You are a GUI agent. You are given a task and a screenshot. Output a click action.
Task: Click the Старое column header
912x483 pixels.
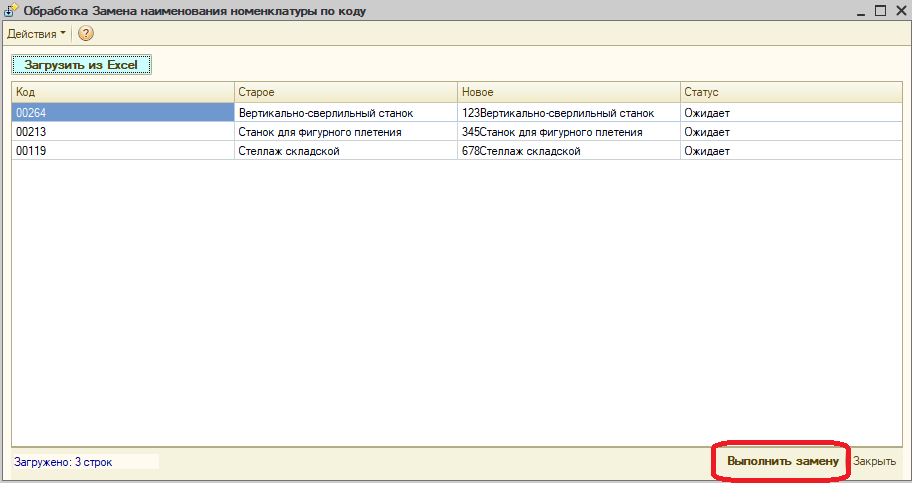pyautogui.click(x=345, y=92)
